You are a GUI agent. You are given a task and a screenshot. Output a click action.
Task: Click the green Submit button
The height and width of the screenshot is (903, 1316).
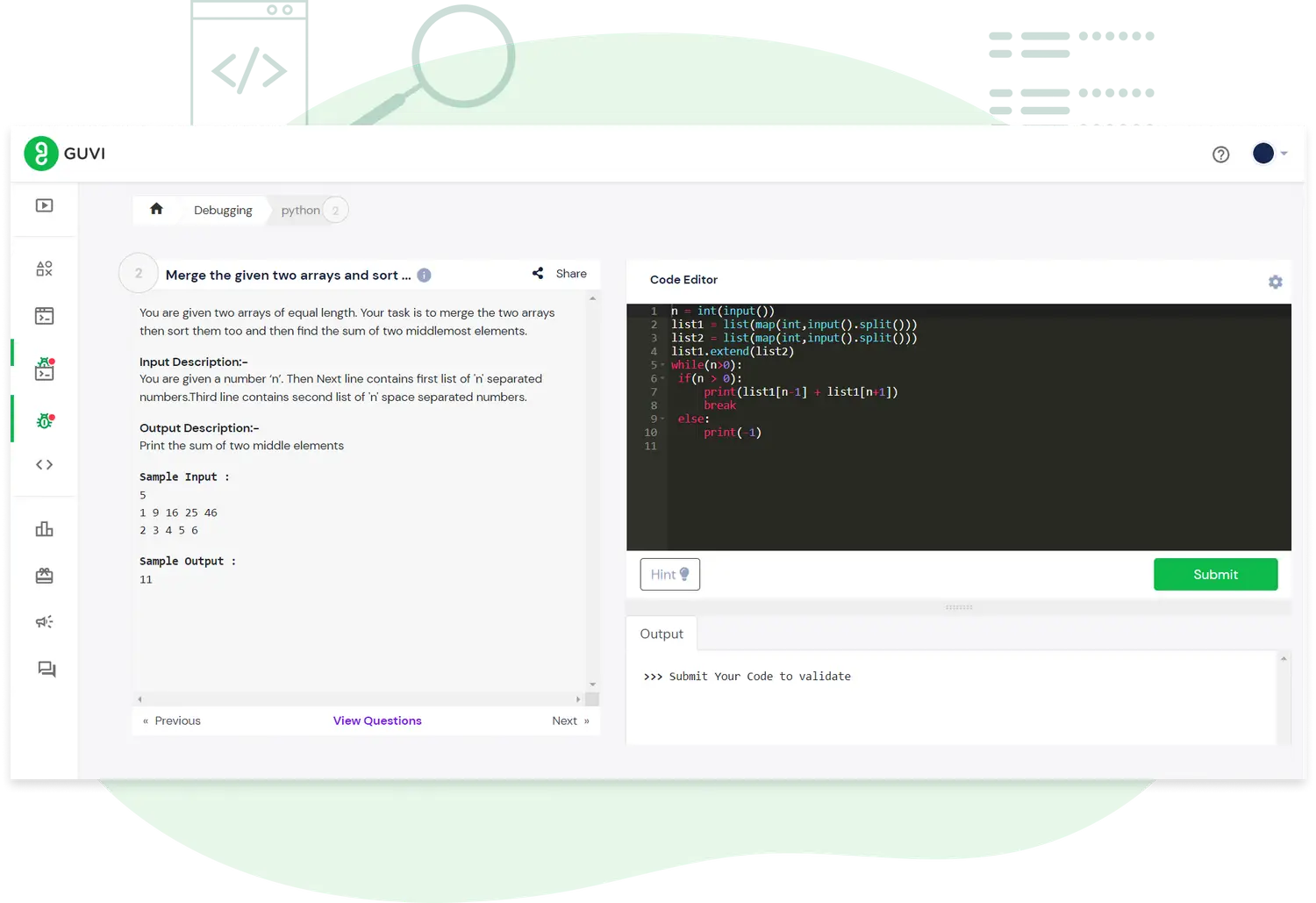(x=1214, y=574)
